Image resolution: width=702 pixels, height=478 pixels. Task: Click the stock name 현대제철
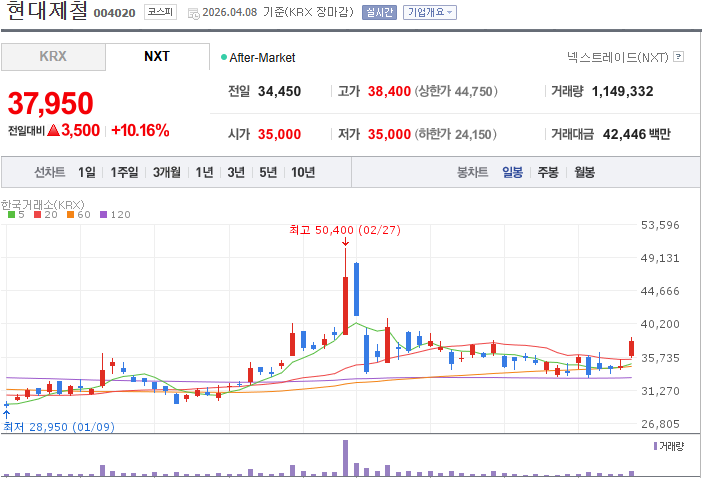point(47,11)
